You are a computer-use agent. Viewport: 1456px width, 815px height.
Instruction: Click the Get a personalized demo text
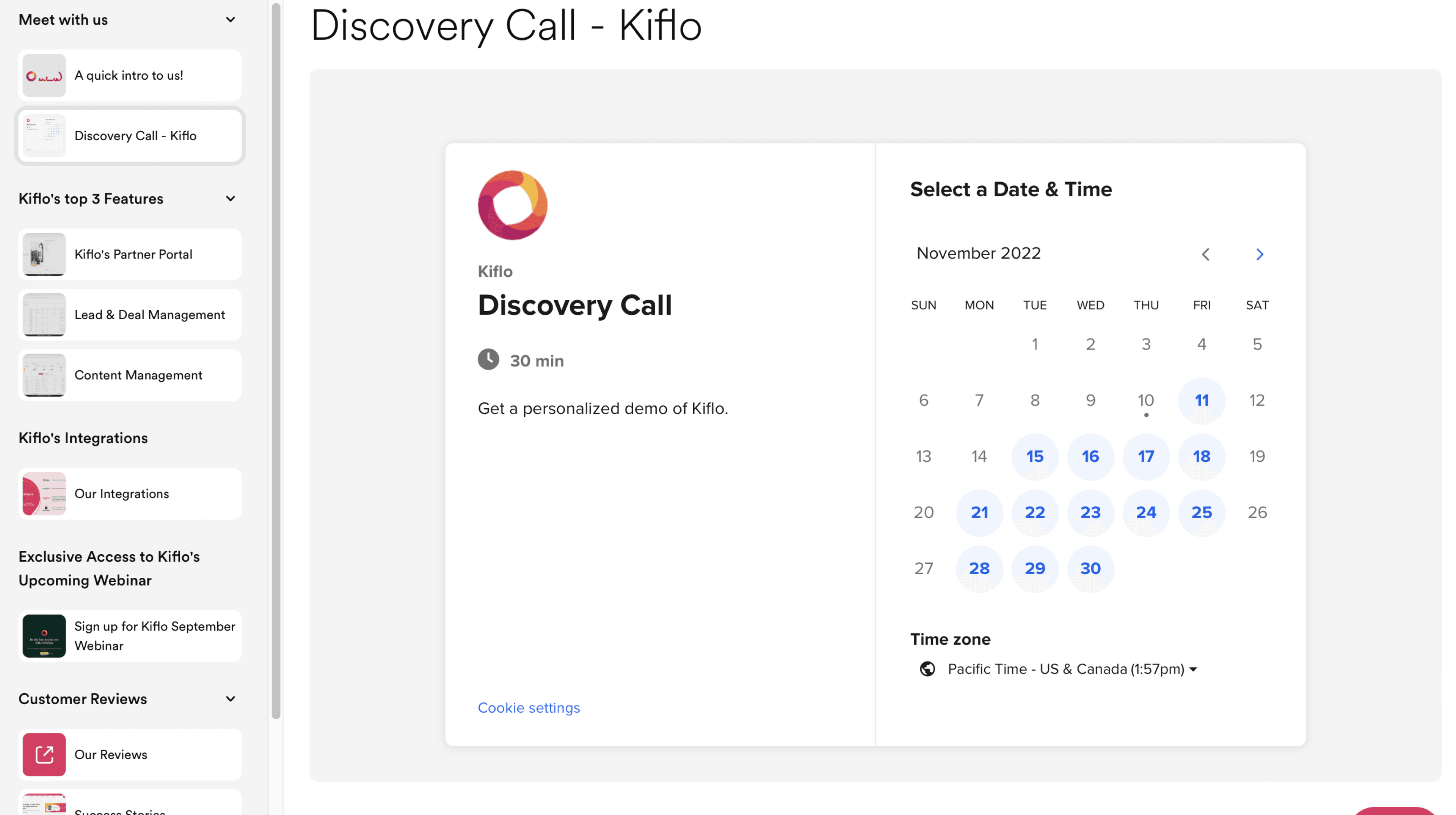(602, 409)
